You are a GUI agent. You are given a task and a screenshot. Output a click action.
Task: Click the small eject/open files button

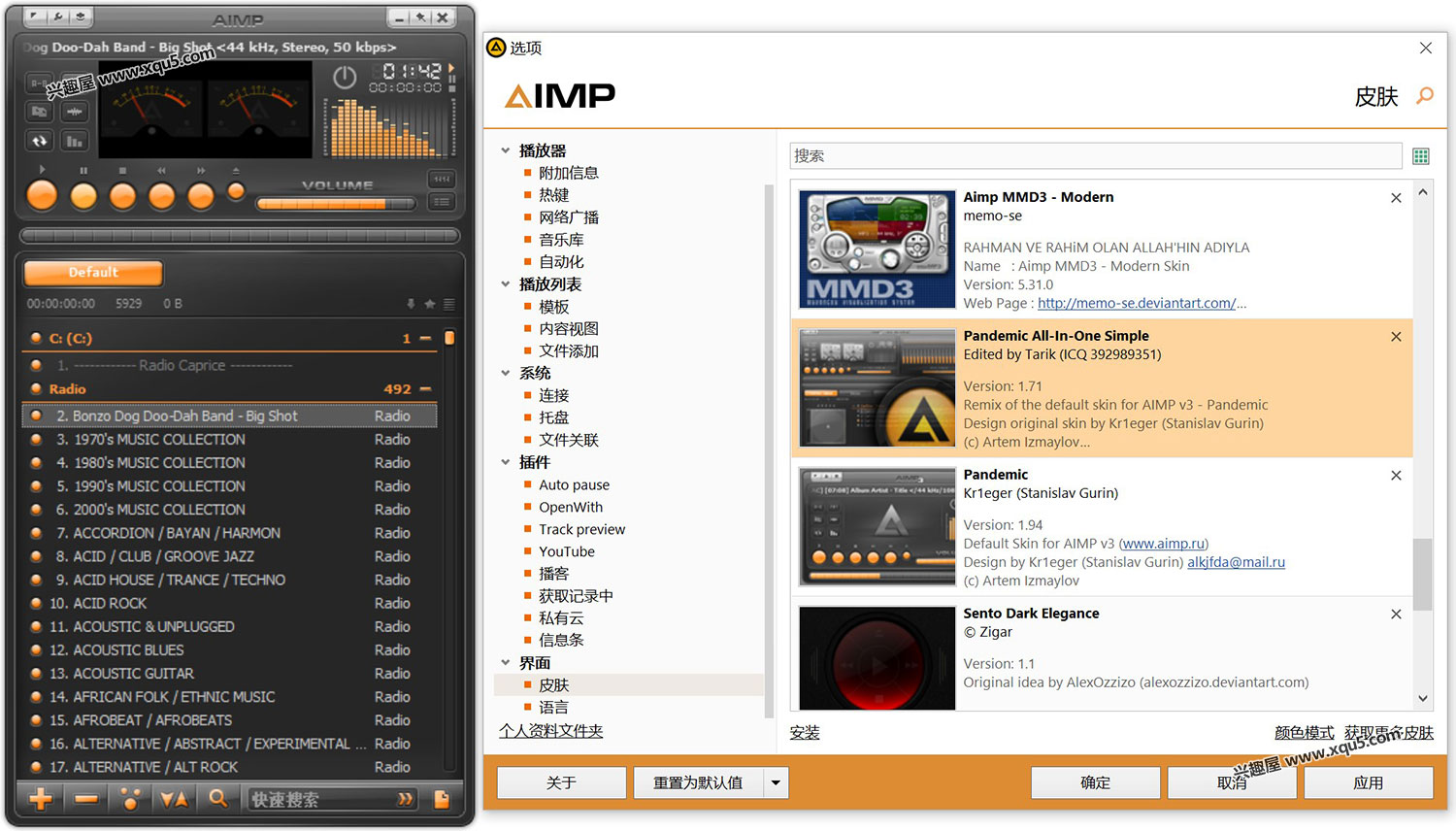click(x=236, y=191)
